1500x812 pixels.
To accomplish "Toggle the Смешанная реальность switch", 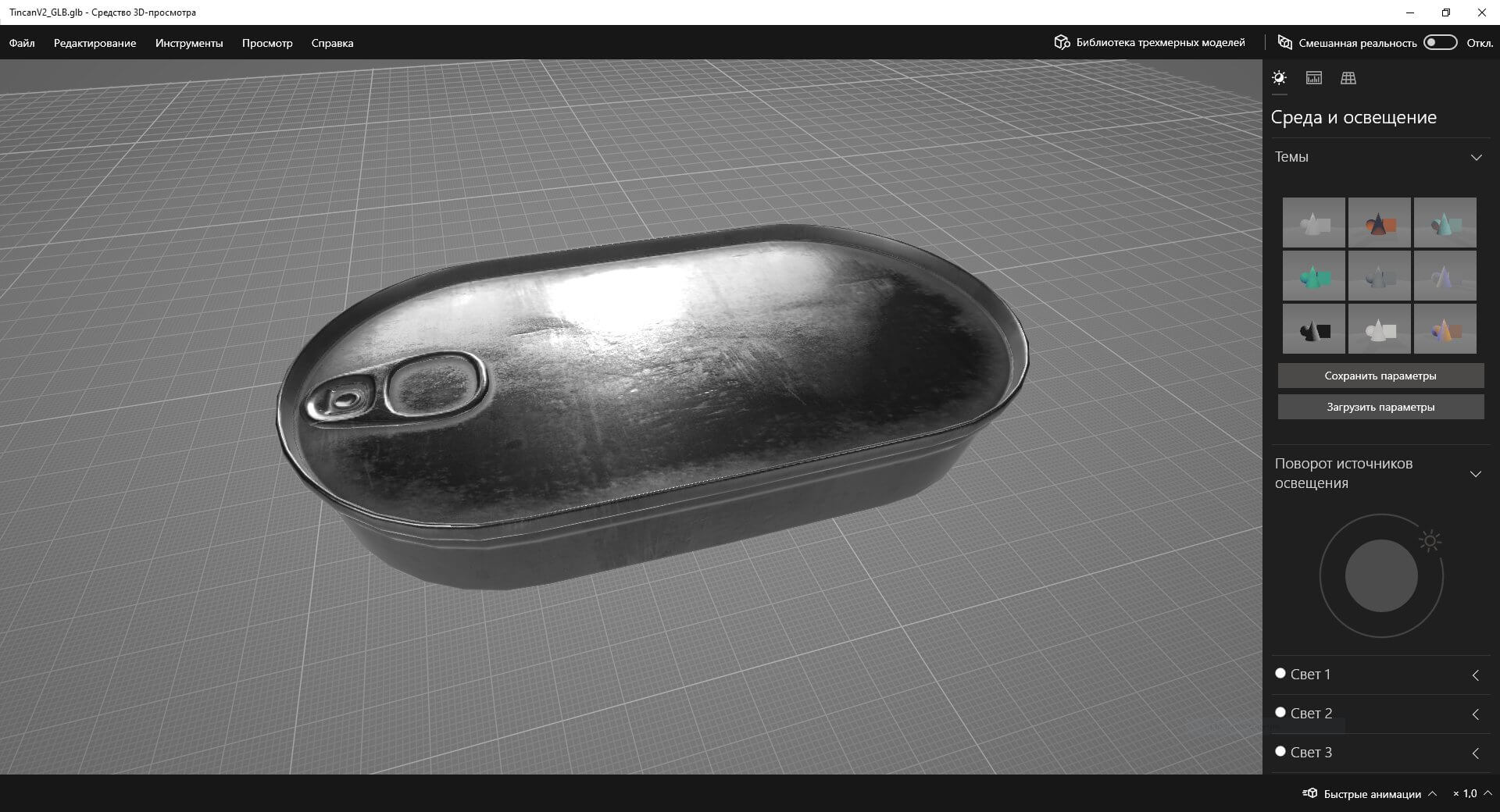I will 1440,42.
